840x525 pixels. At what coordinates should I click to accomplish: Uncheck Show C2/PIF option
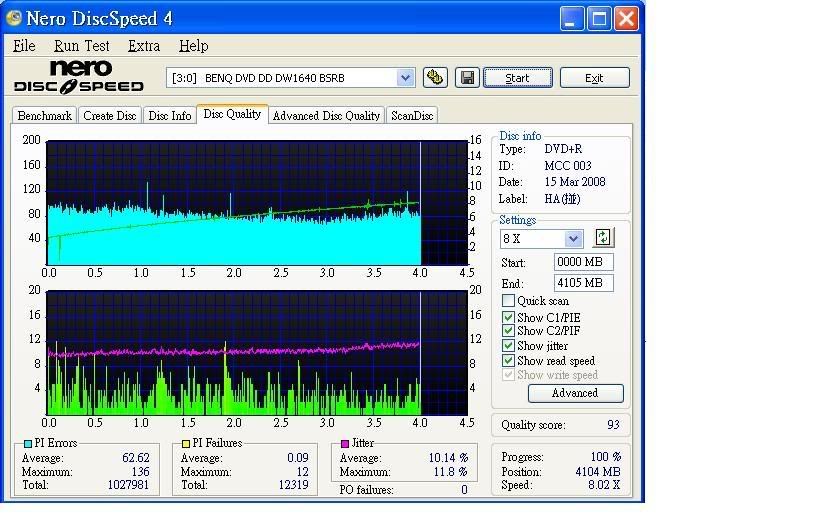pyautogui.click(x=508, y=331)
